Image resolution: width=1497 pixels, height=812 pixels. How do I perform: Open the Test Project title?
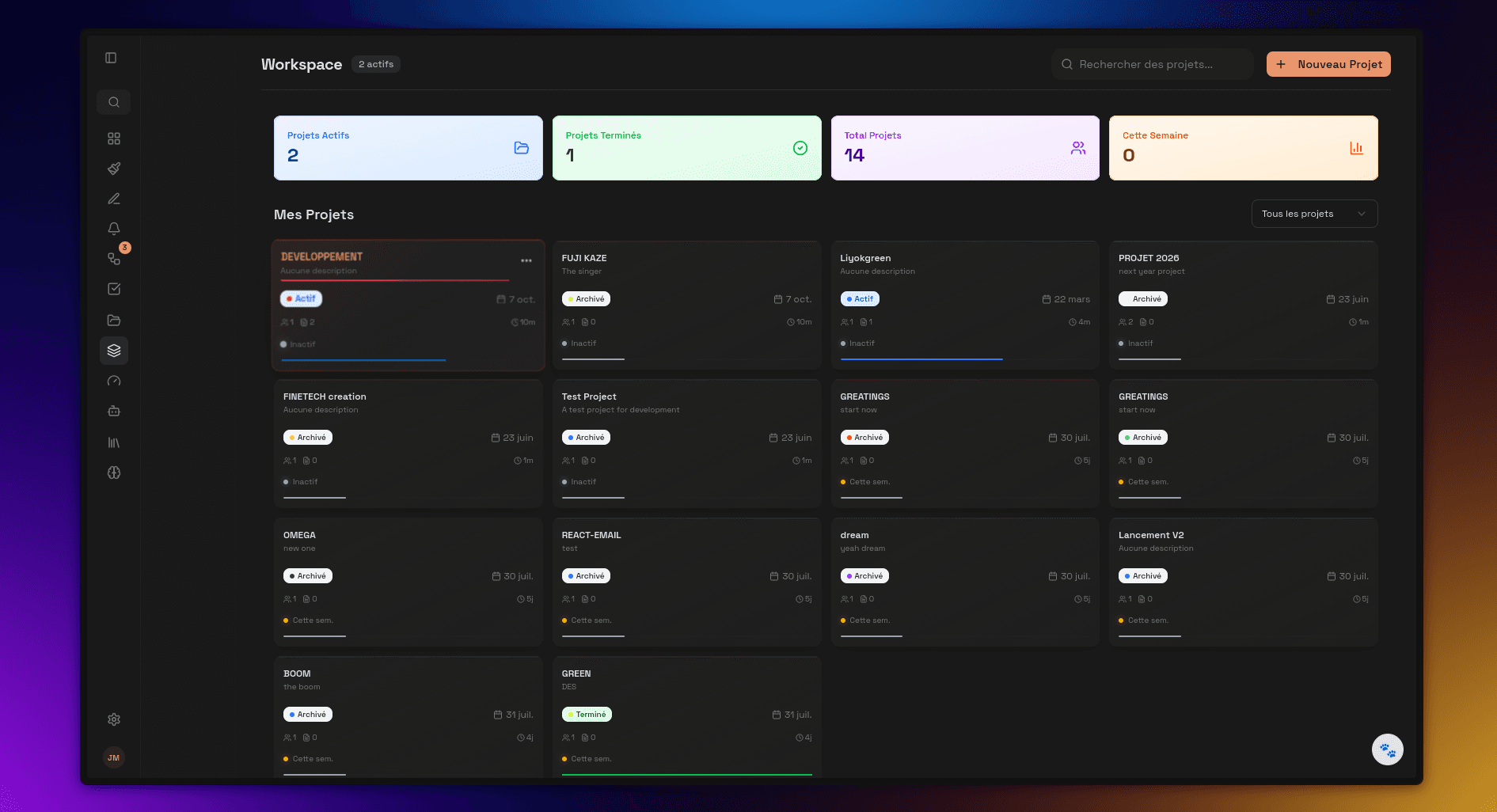coord(589,397)
